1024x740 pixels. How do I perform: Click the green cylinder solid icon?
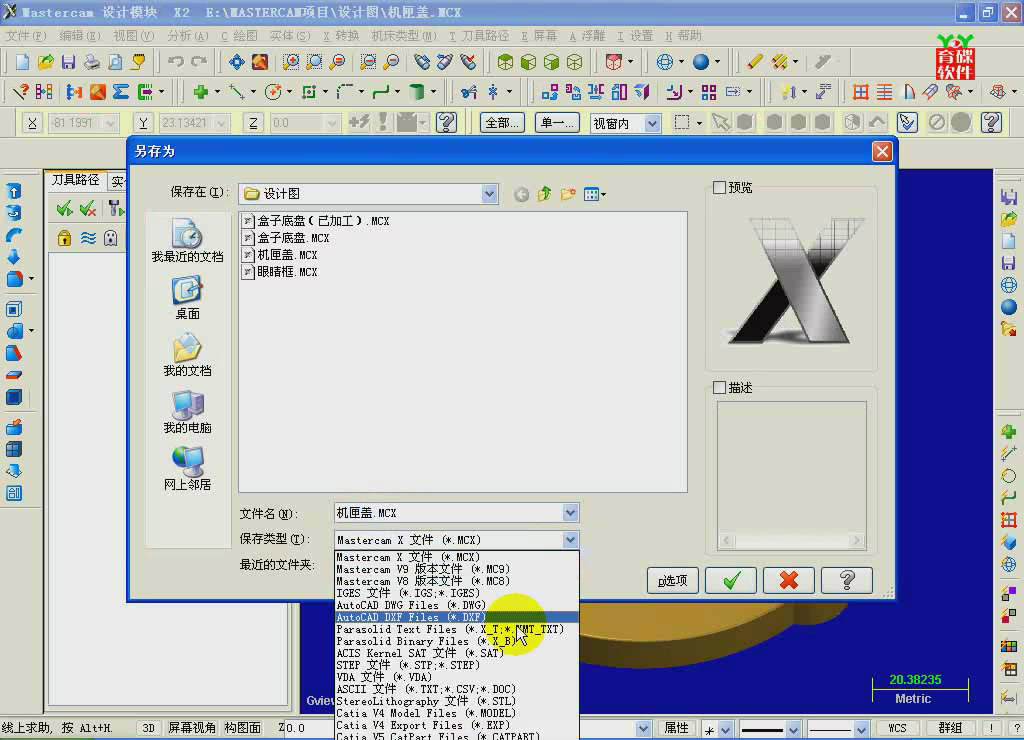(x=417, y=92)
